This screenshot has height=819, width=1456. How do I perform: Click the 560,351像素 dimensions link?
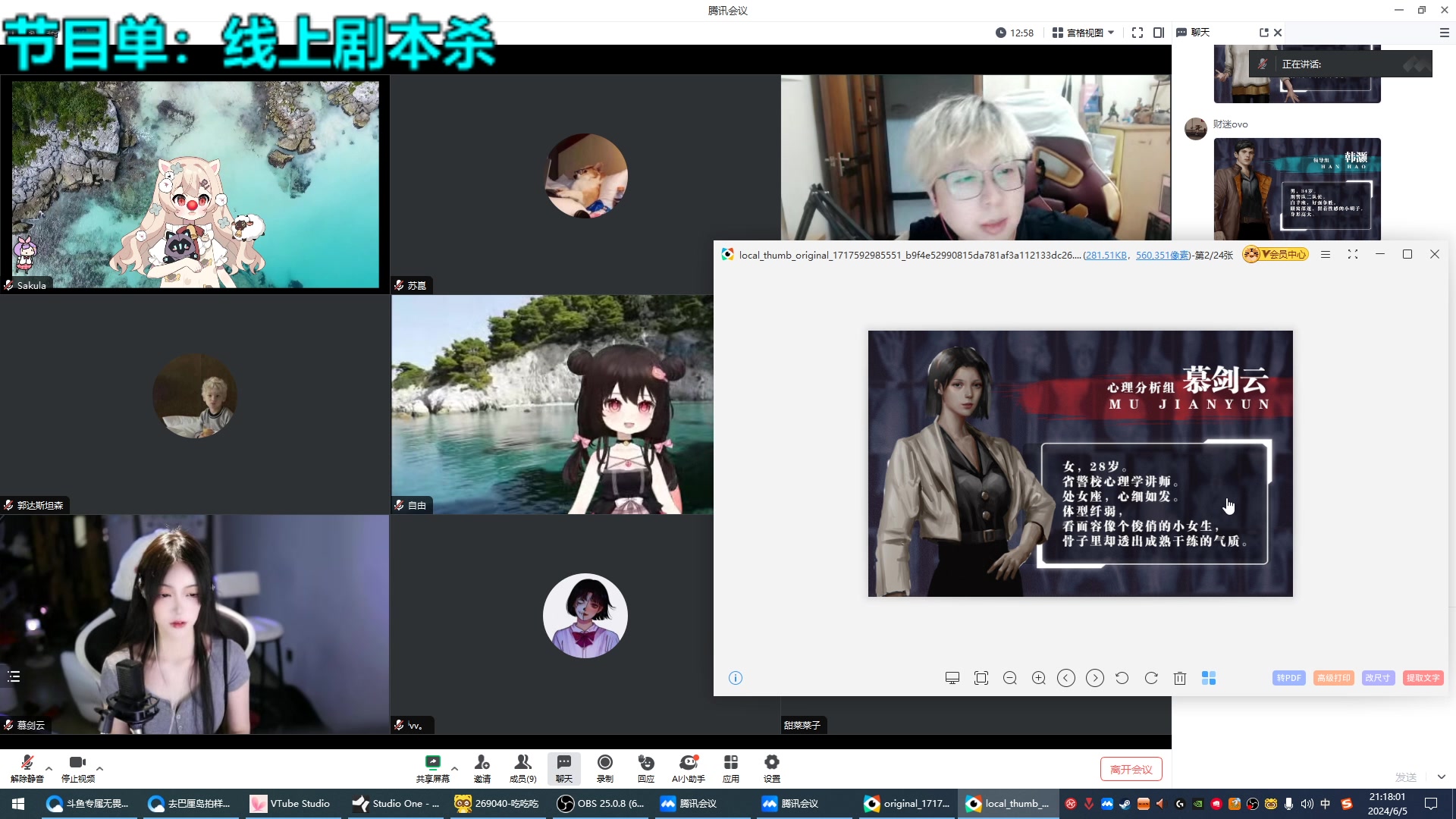click(1163, 256)
